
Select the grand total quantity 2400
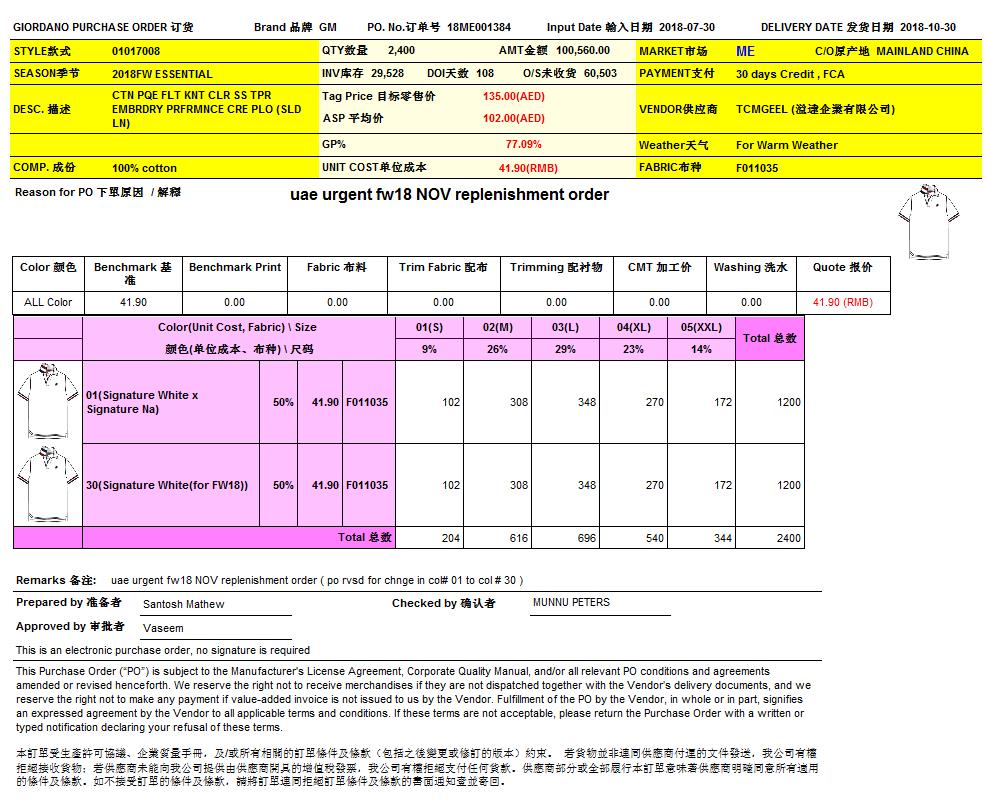click(788, 538)
